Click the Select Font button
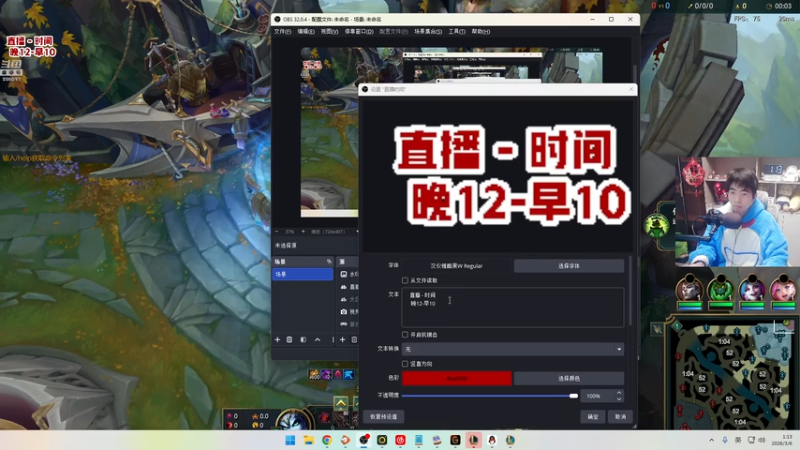Image resolution: width=800 pixels, height=450 pixels. pyautogui.click(x=569, y=266)
